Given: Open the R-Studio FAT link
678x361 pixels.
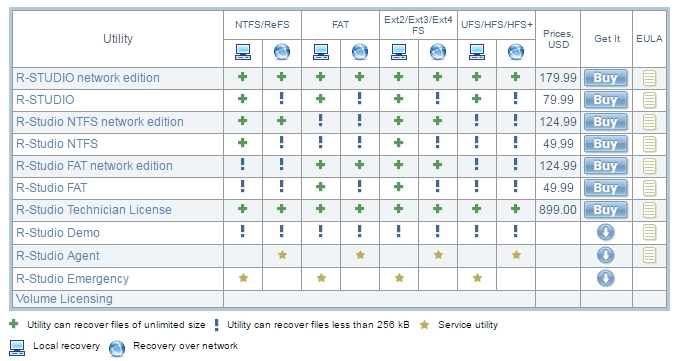Looking at the screenshot, I should pyautogui.click(x=51, y=188).
